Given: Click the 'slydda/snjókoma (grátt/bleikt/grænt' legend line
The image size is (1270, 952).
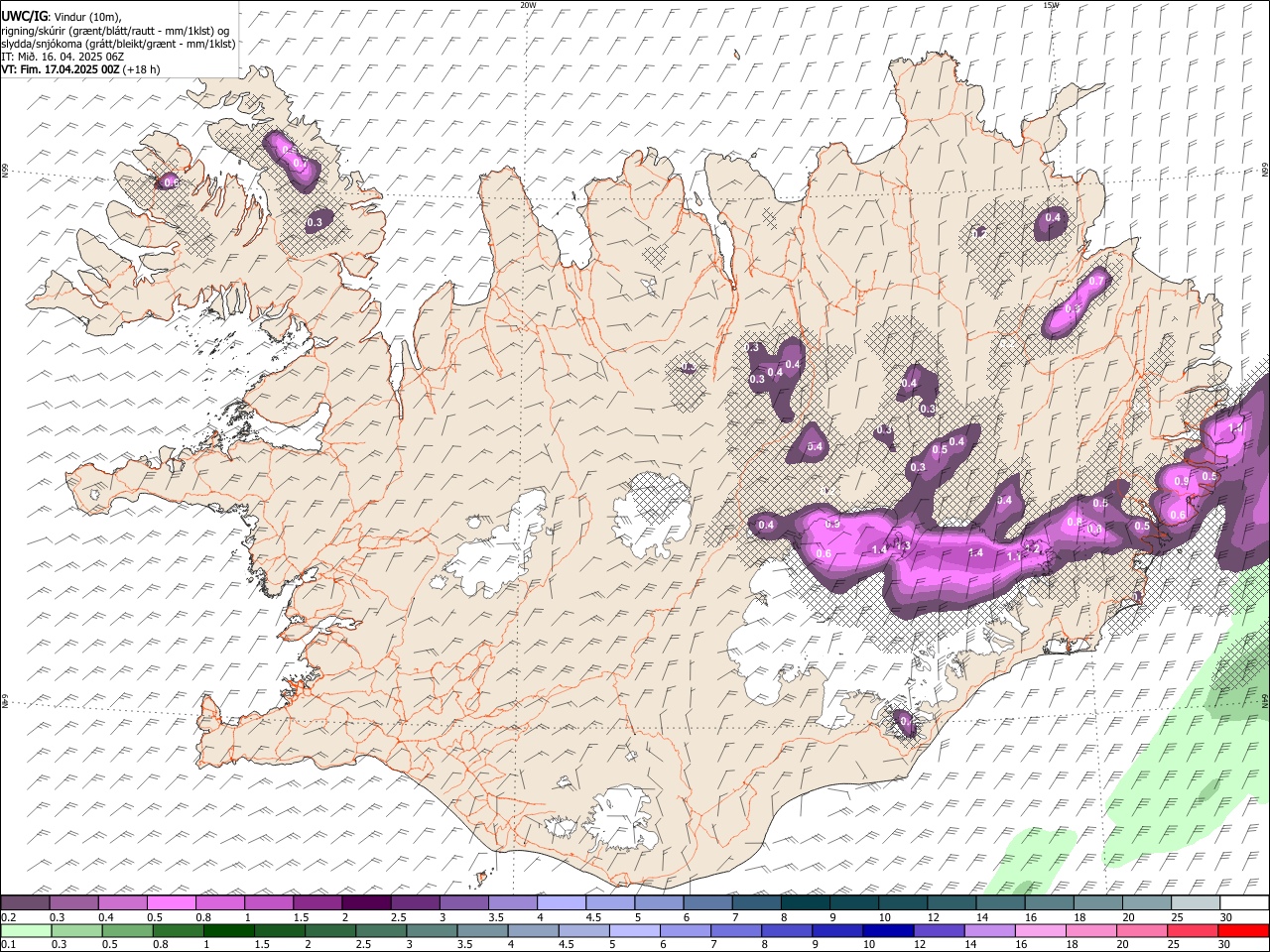Looking at the screenshot, I should 118,44.
